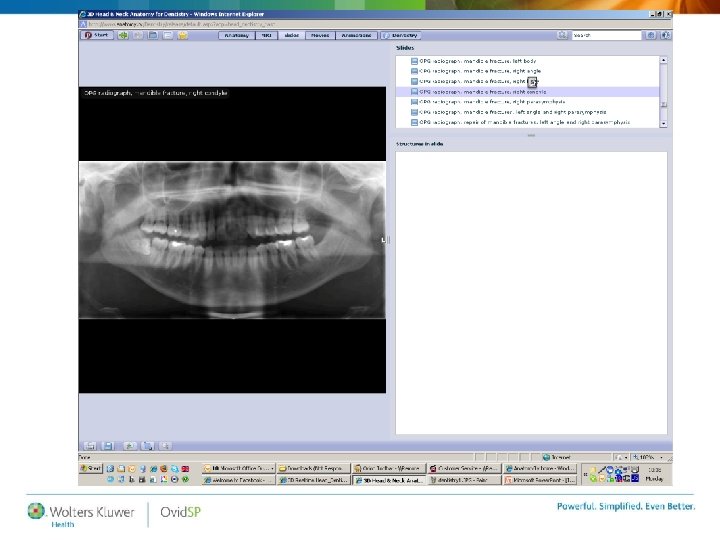Switch to the Animations tab

(356, 35)
